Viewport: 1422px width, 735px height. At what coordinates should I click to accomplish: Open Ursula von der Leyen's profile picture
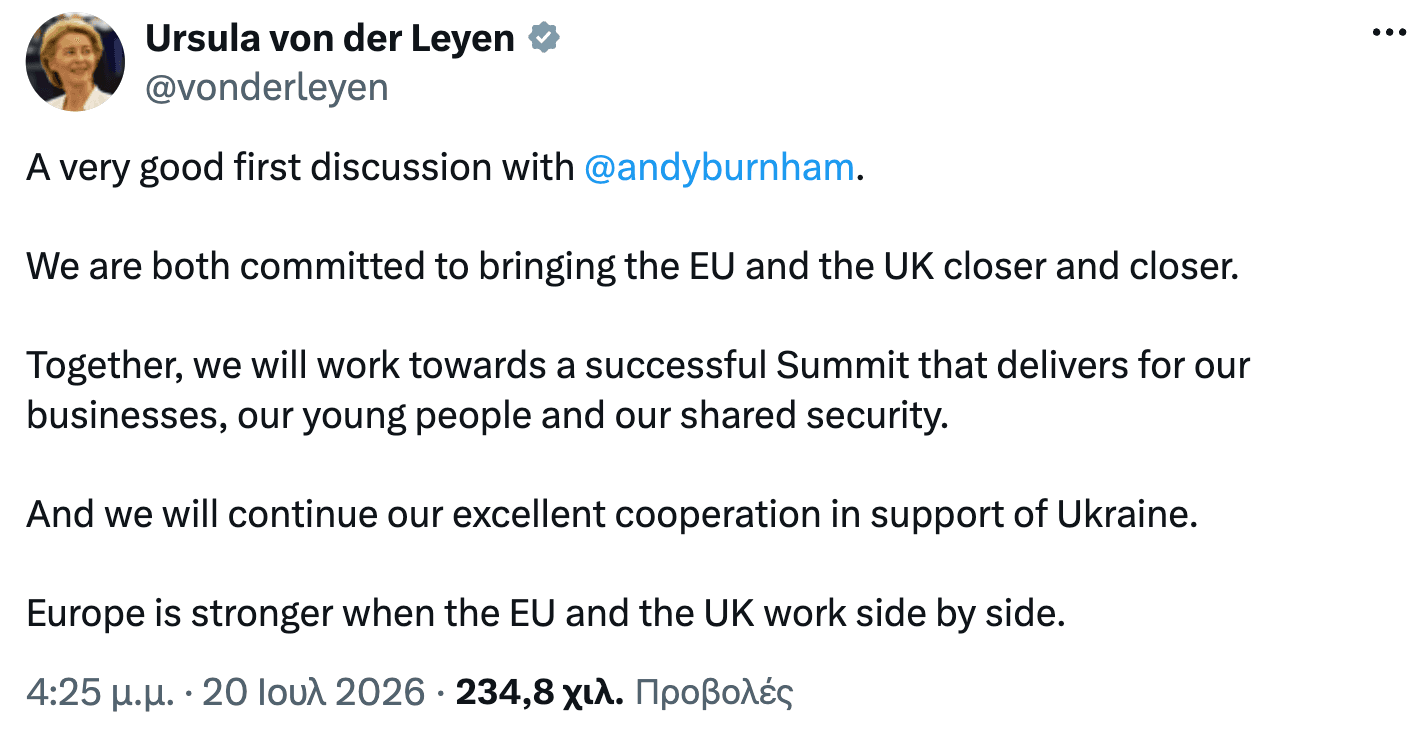click(x=75, y=62)
